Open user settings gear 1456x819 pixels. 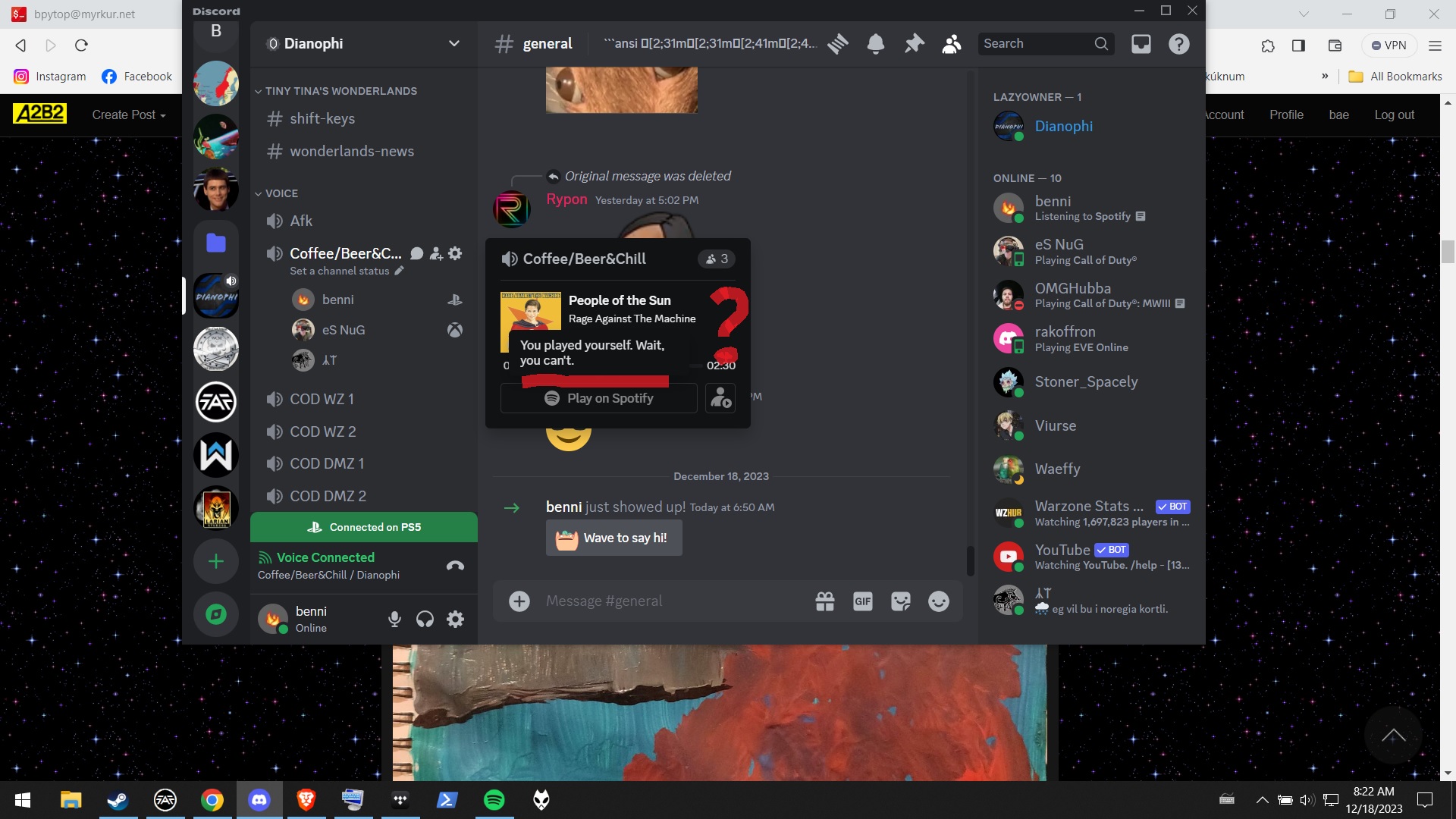tap(455, 619)
